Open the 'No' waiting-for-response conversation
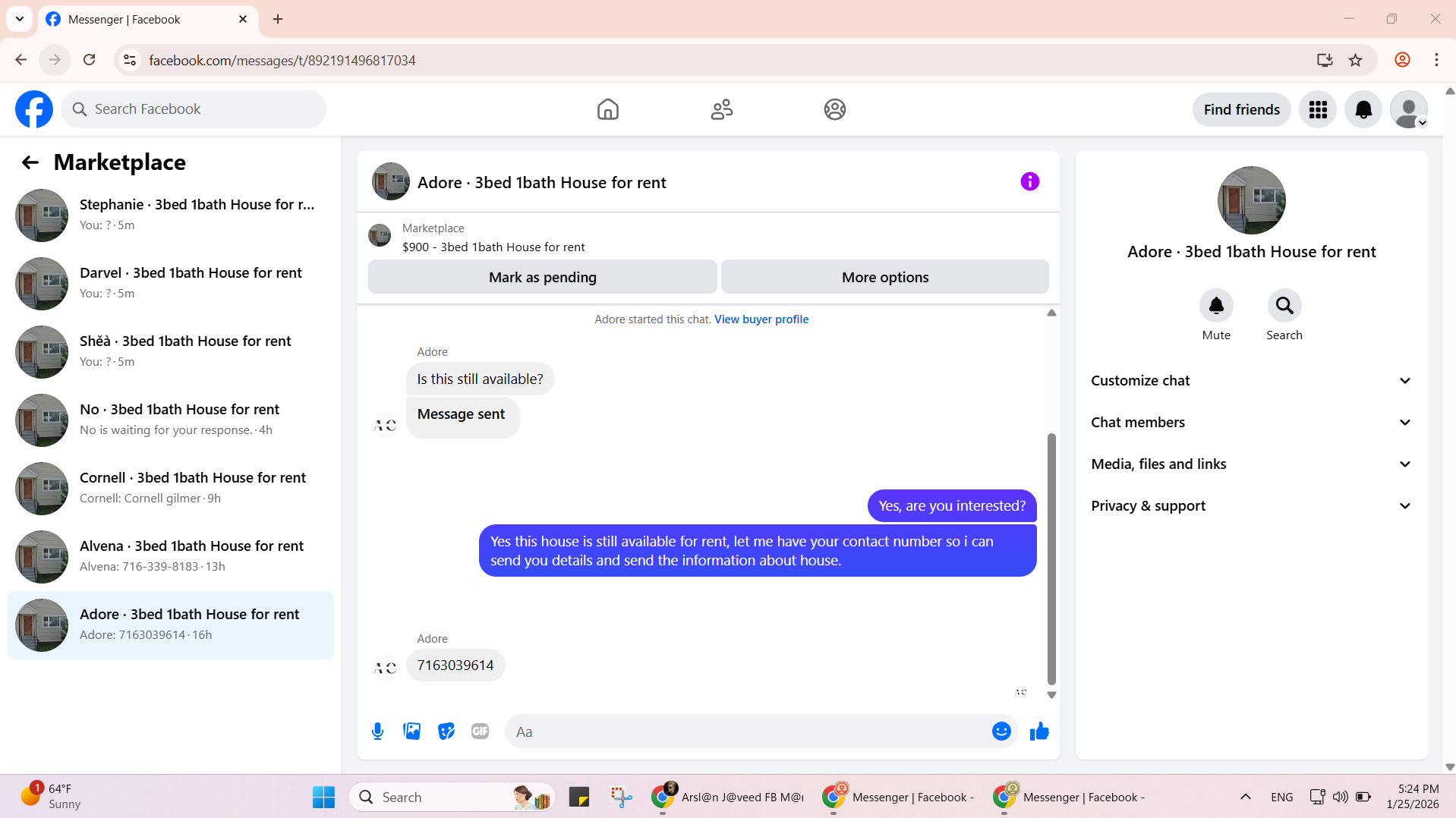This screenshot has height=818, width=1456. point(171,420)
